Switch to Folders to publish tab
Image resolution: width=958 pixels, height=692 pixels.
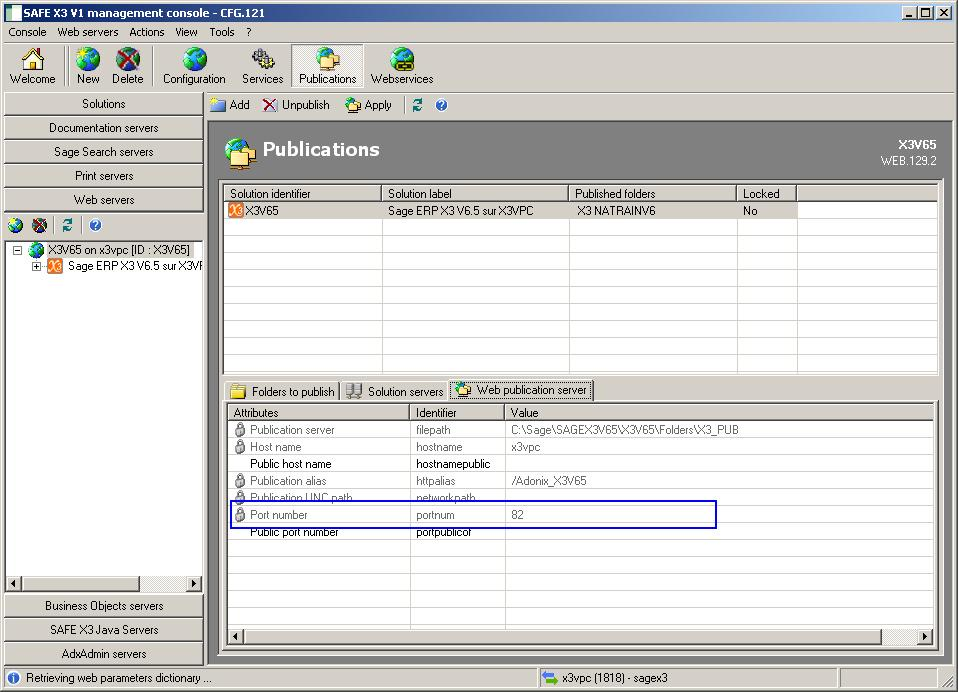click(282, 392)
